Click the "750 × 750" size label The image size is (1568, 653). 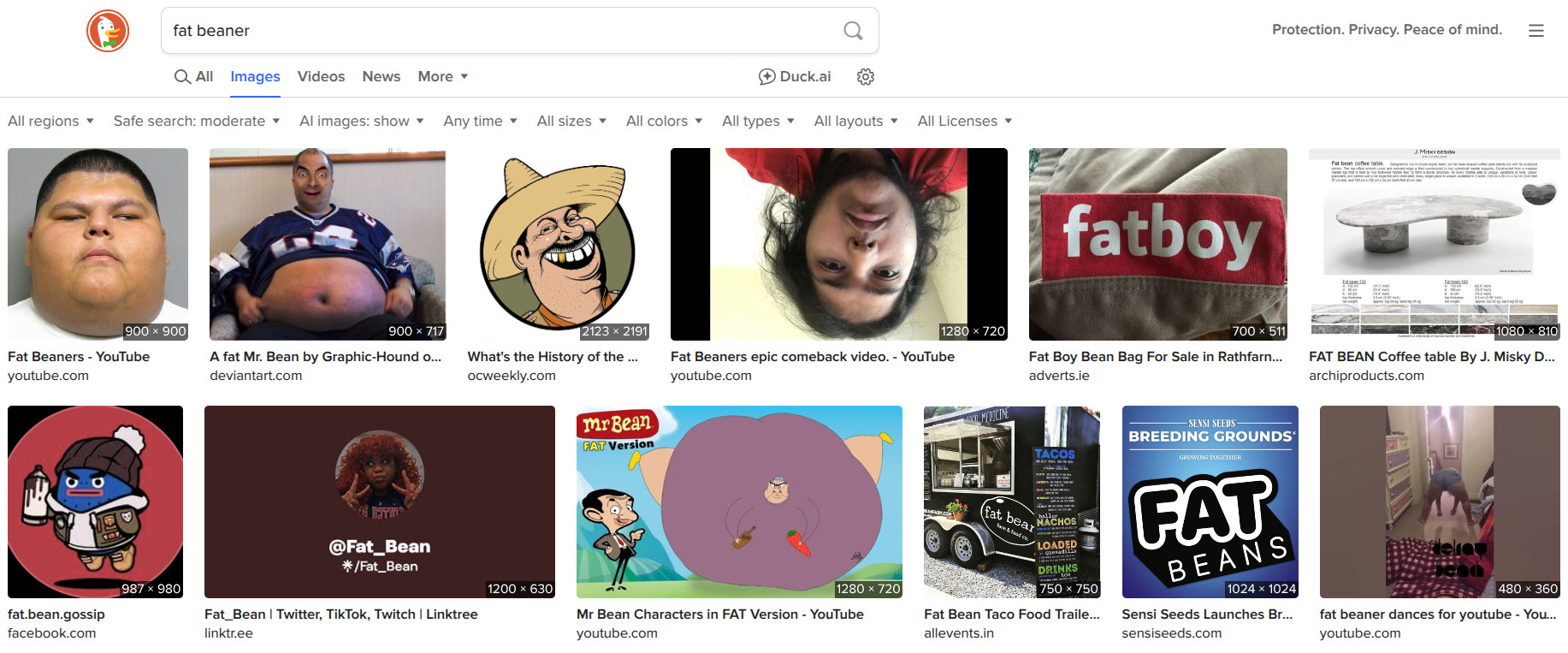coord(1068,589)
